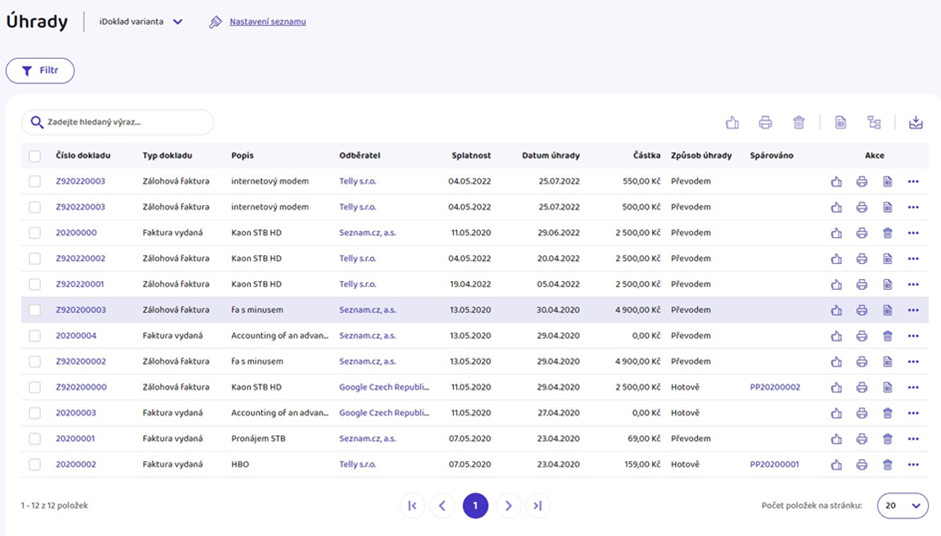Sort by the Číslo dokladu column header
This screenshot has width=941, height=536.
83,155
